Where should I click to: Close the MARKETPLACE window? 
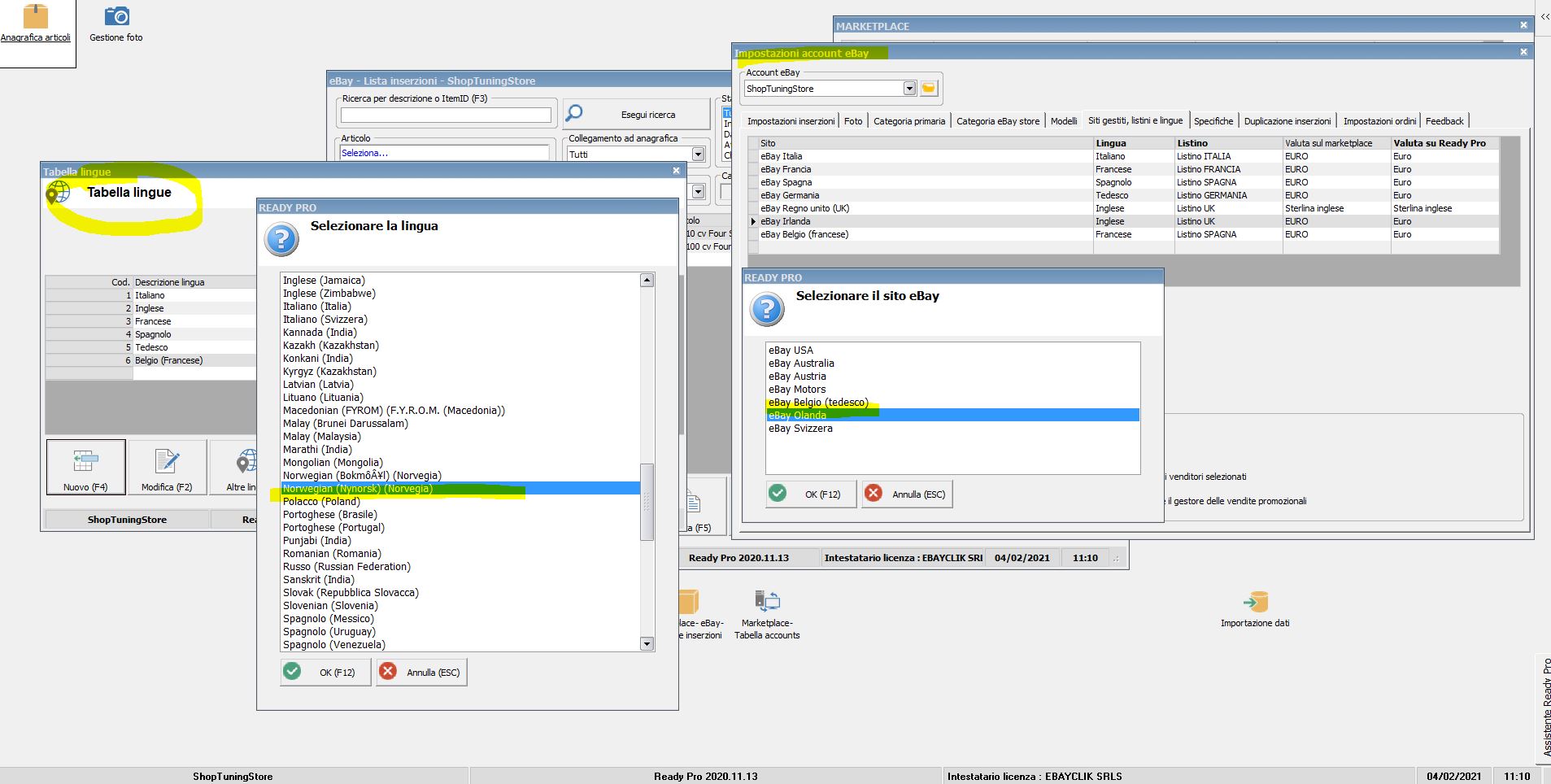tap(1523, 25)
